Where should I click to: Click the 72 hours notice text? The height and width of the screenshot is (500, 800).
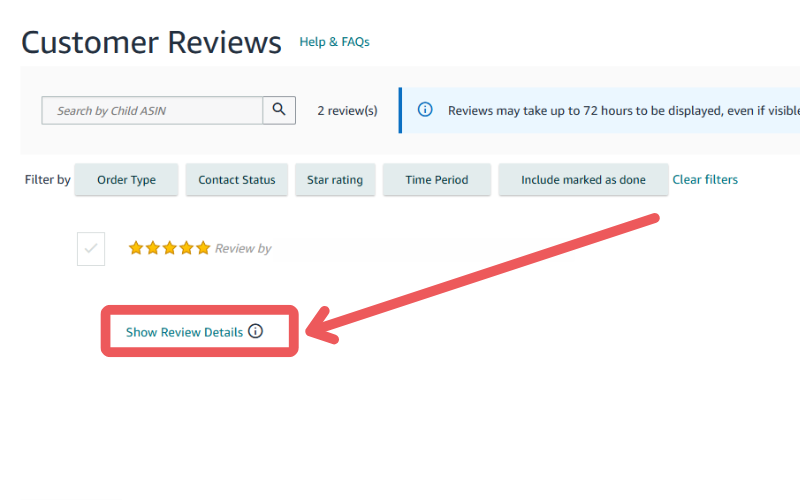click(x=623, y=111)
